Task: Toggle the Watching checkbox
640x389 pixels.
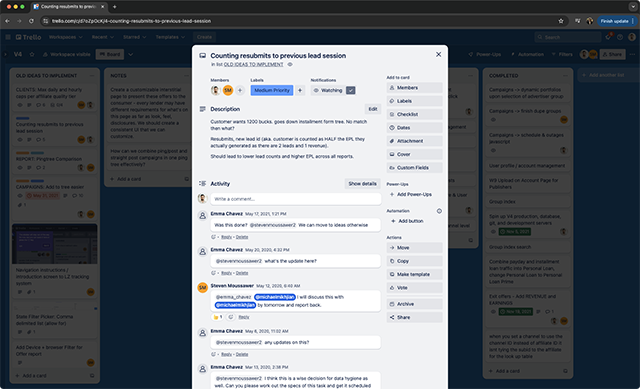Action: (351, 90)
